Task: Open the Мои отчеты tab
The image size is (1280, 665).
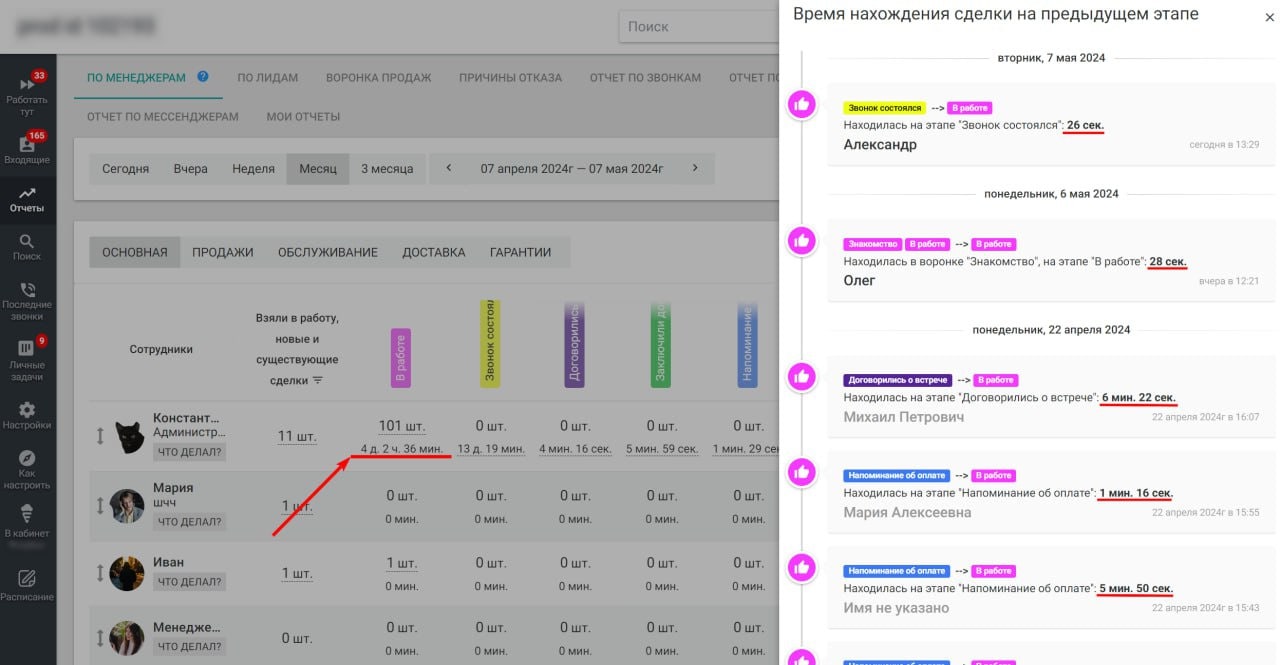Action: pyautogui.click(x=303, y=116)
